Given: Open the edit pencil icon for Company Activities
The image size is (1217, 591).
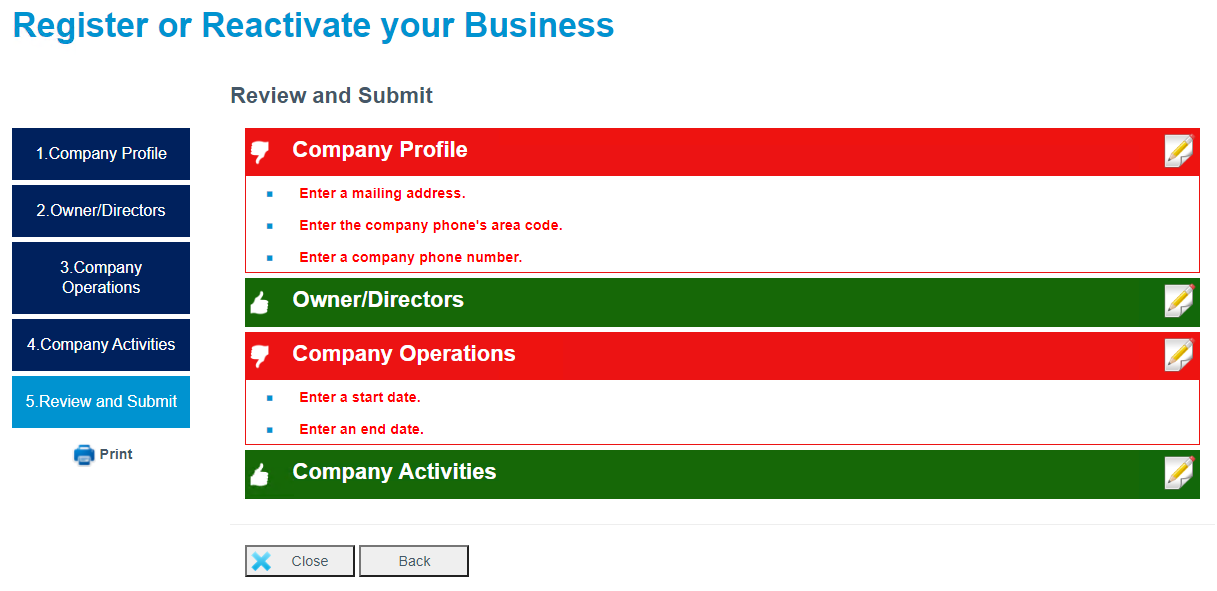Looking at the screenshot, I should point(1179,473).
